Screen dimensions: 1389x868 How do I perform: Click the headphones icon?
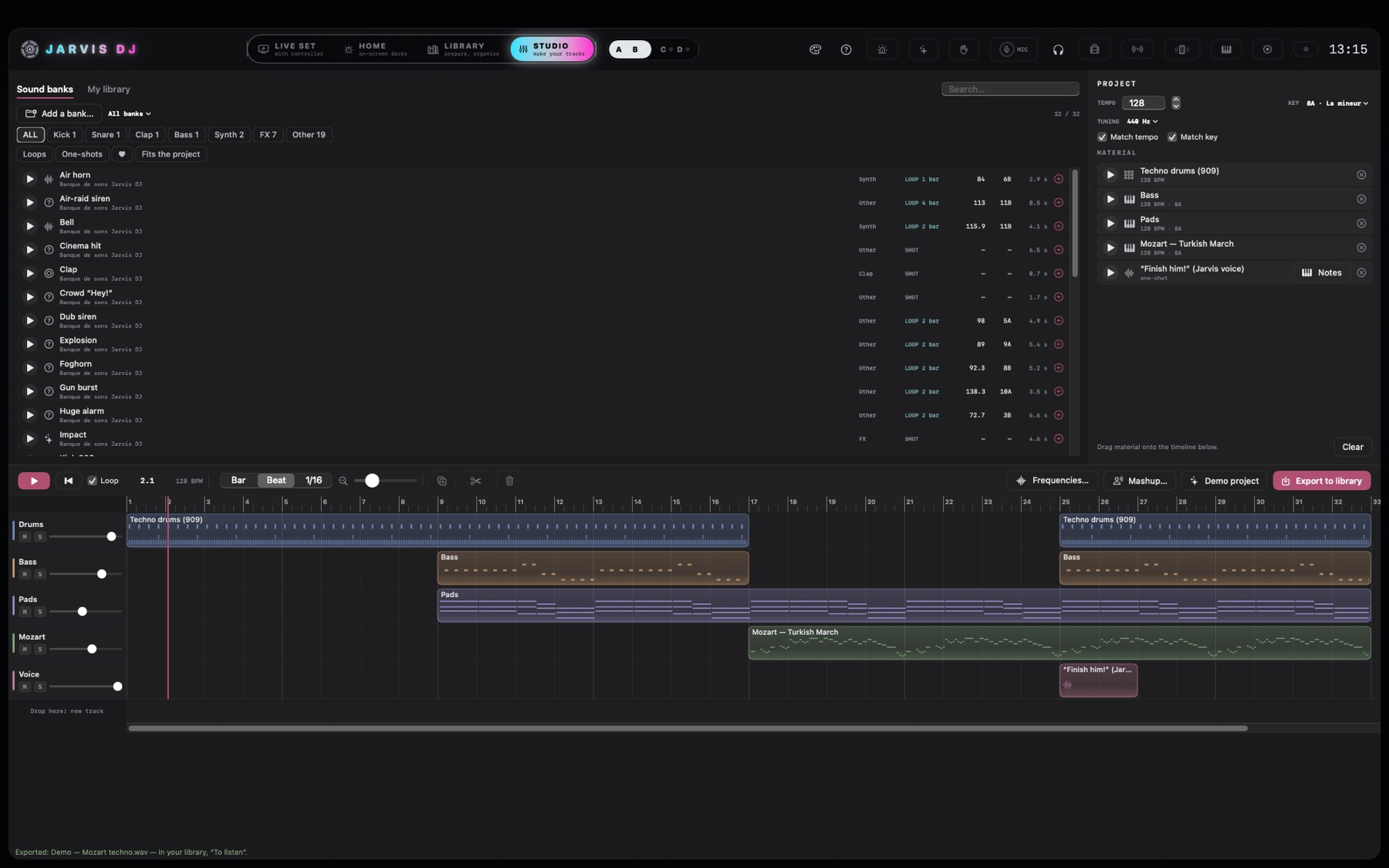coord(1058,49)
